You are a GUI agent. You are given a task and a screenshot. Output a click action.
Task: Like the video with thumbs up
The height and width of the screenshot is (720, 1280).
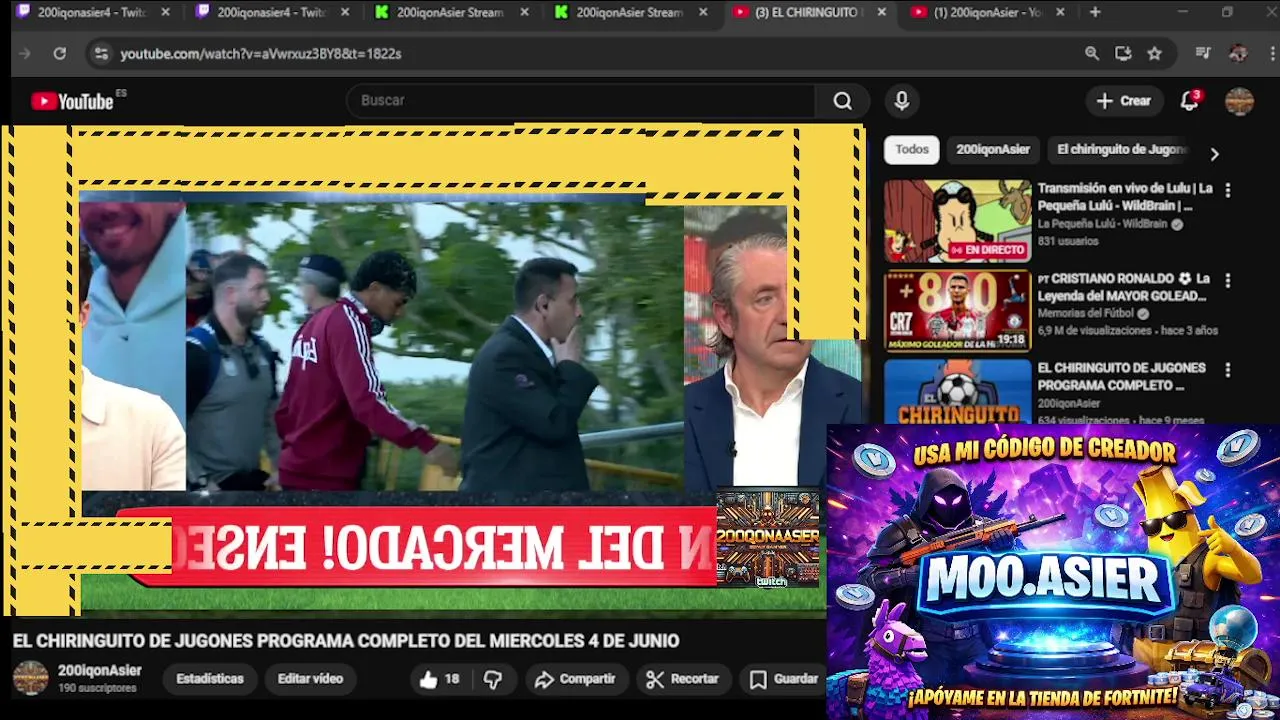click(x=442, y=679)
